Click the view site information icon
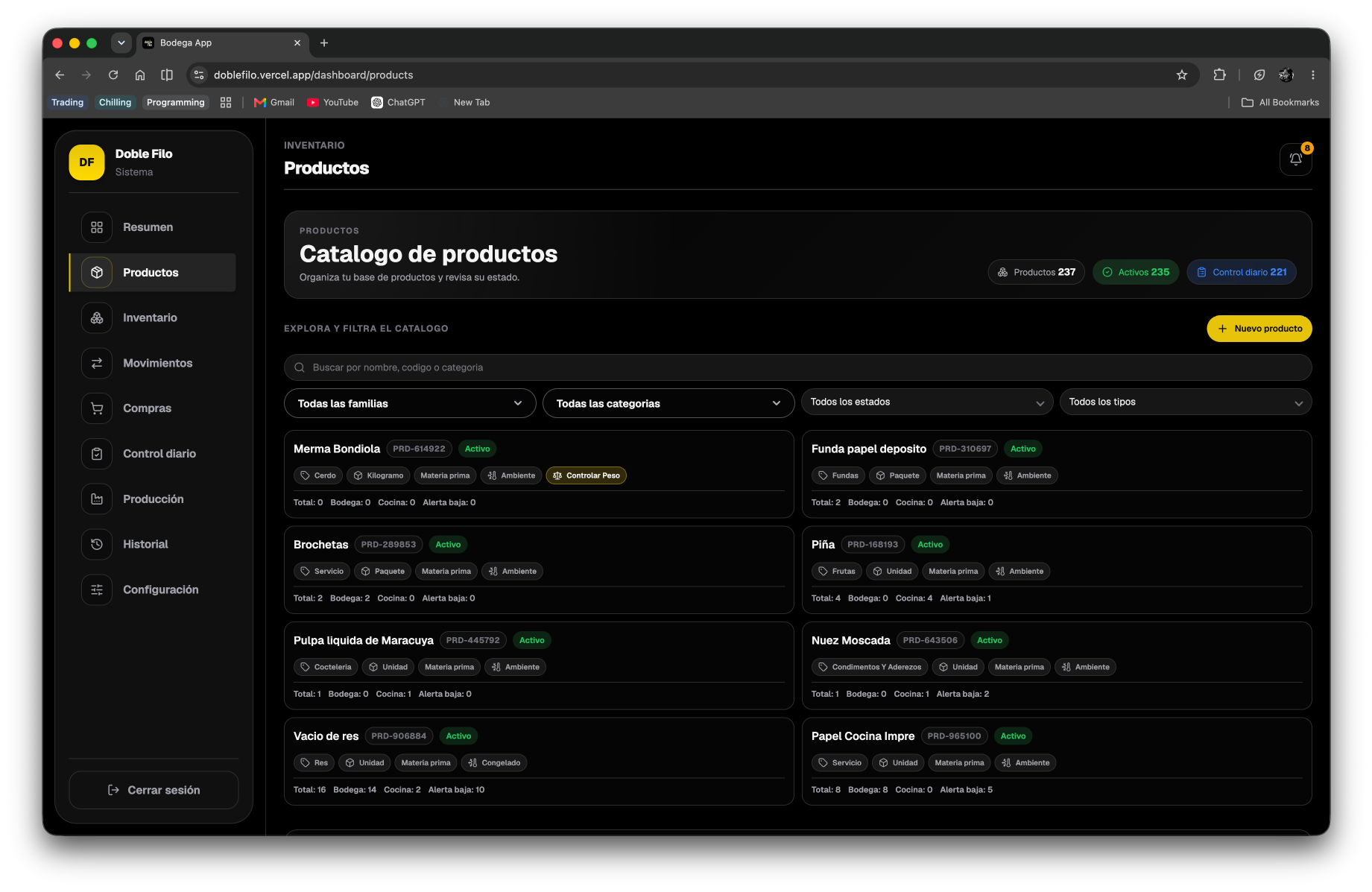This screenshot has width=1372, height=892. pyautogui.click(x=199, y=75)
